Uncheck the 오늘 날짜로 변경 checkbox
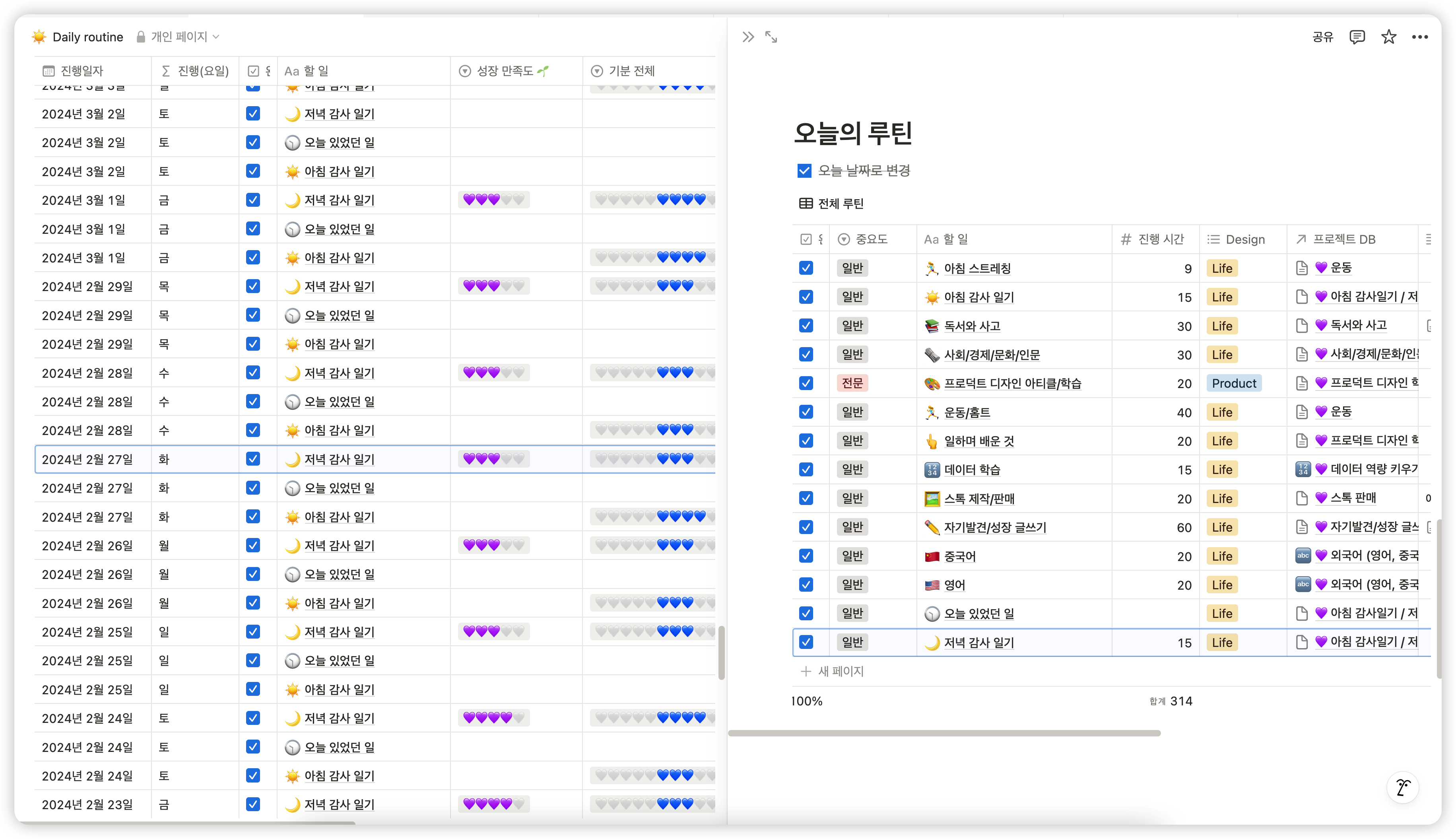 (804, 171)
